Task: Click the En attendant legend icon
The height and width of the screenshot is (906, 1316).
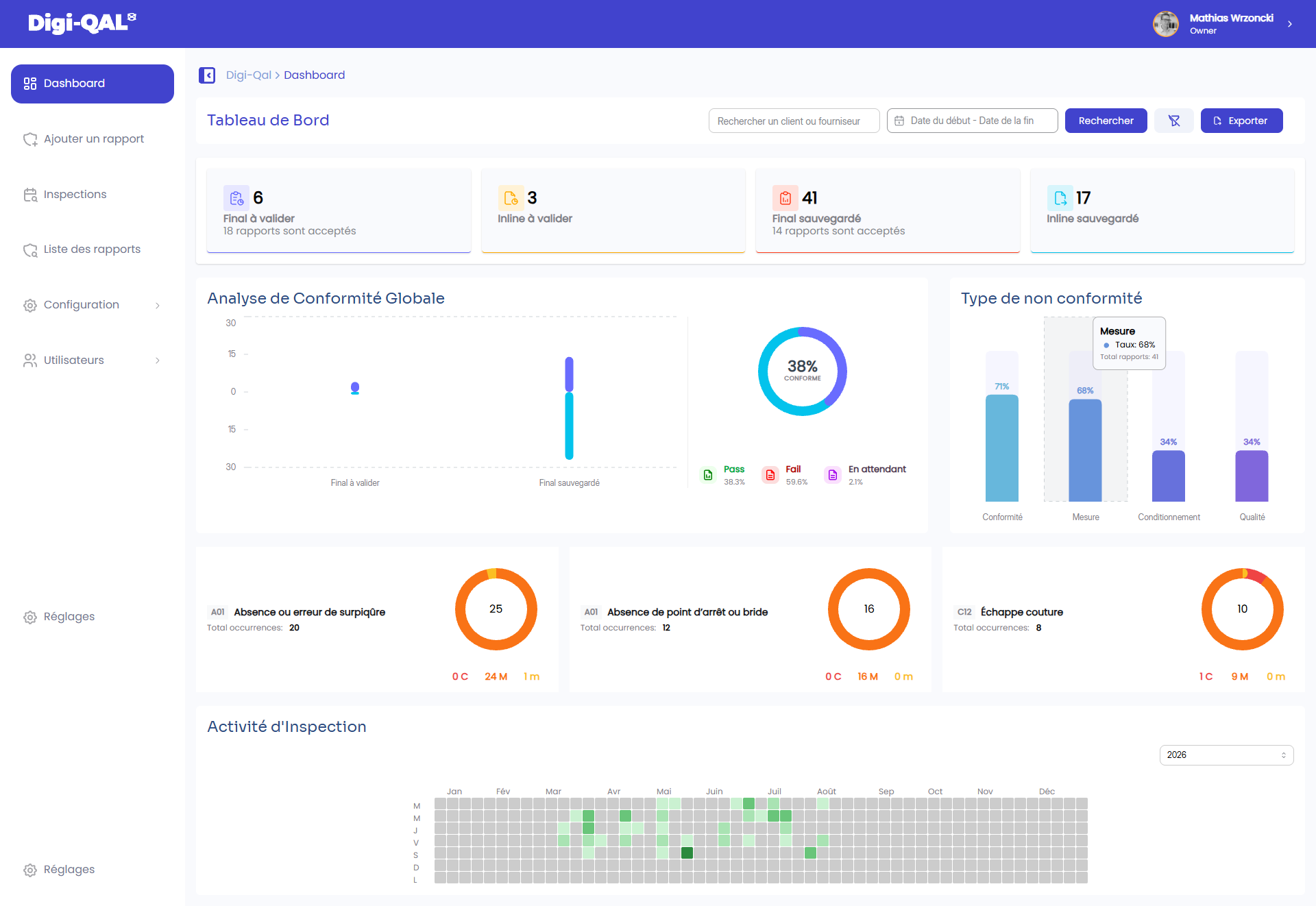Action: coord(833,475)
